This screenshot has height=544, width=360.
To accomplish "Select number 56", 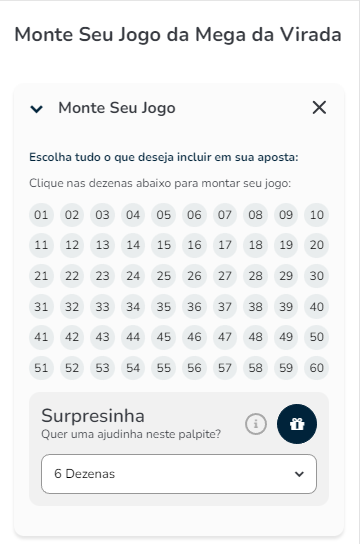I will pyautogui.click(x=194, y=367).
